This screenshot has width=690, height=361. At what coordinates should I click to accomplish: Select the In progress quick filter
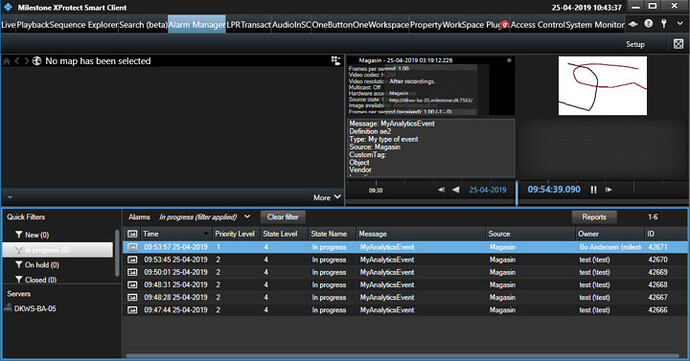click(58, 250)
